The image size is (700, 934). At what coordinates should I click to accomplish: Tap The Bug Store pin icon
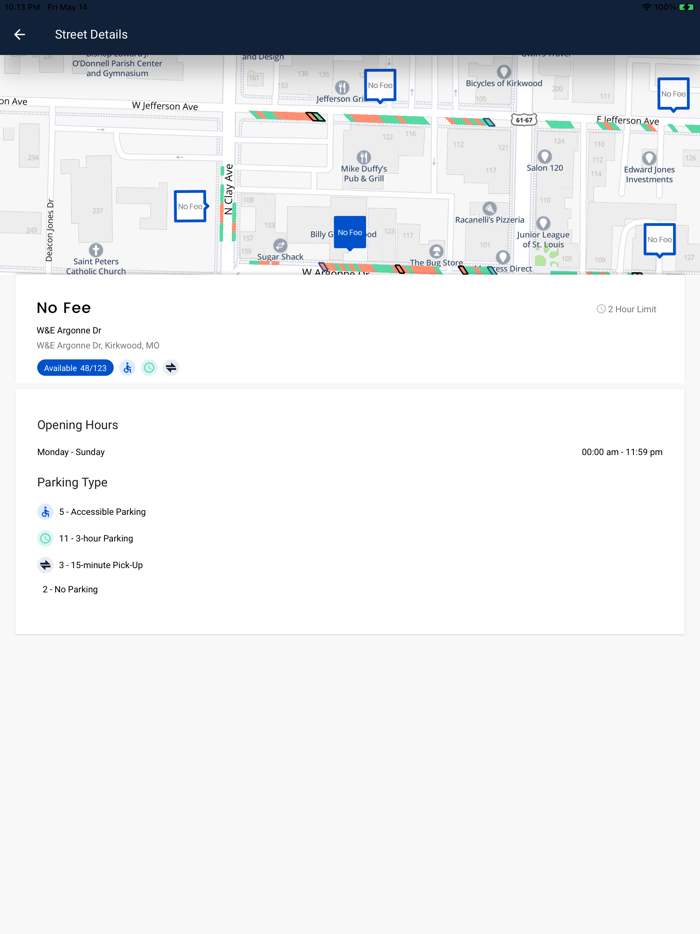(x=437, y=251)
